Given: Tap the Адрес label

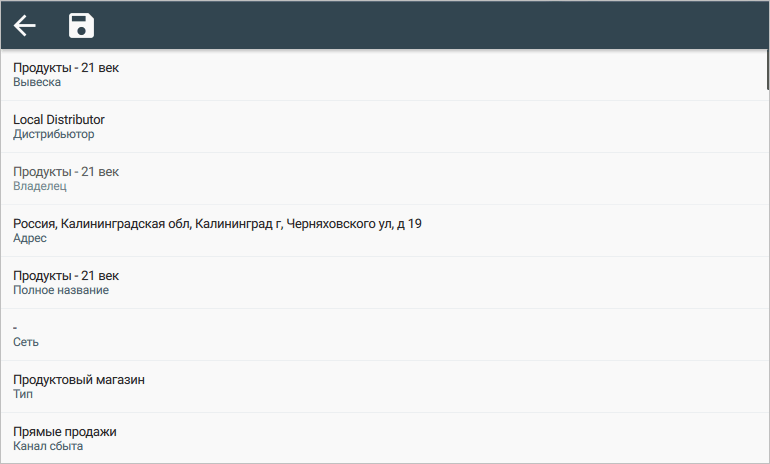Looking at the screenshot, I should (x=30, y=238).
